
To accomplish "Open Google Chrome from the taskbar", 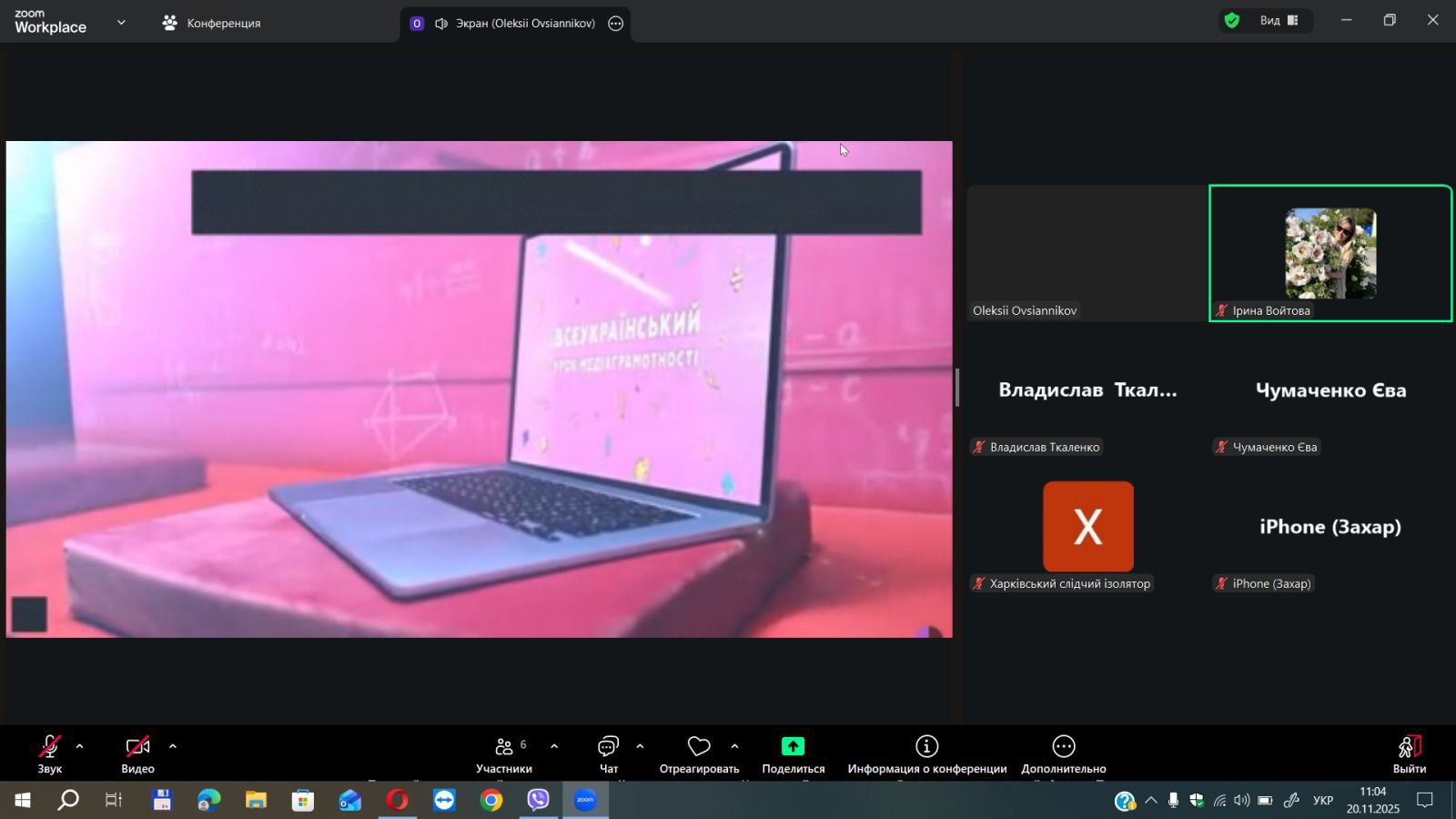I will pos(491,800).
